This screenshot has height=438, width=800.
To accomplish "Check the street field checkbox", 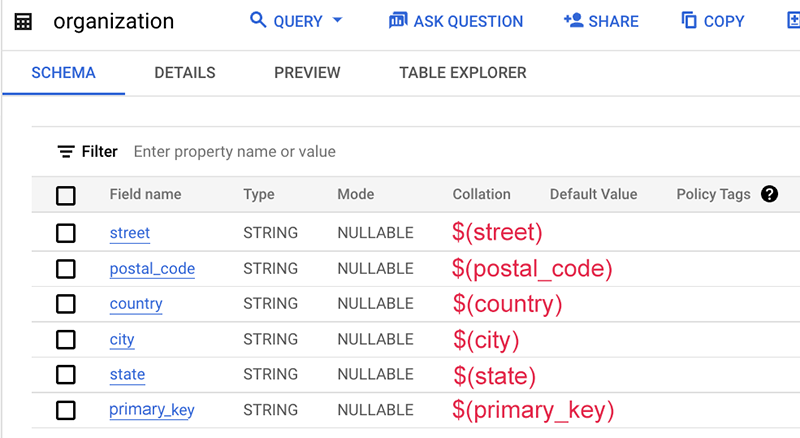I will [x=66, y=233].
